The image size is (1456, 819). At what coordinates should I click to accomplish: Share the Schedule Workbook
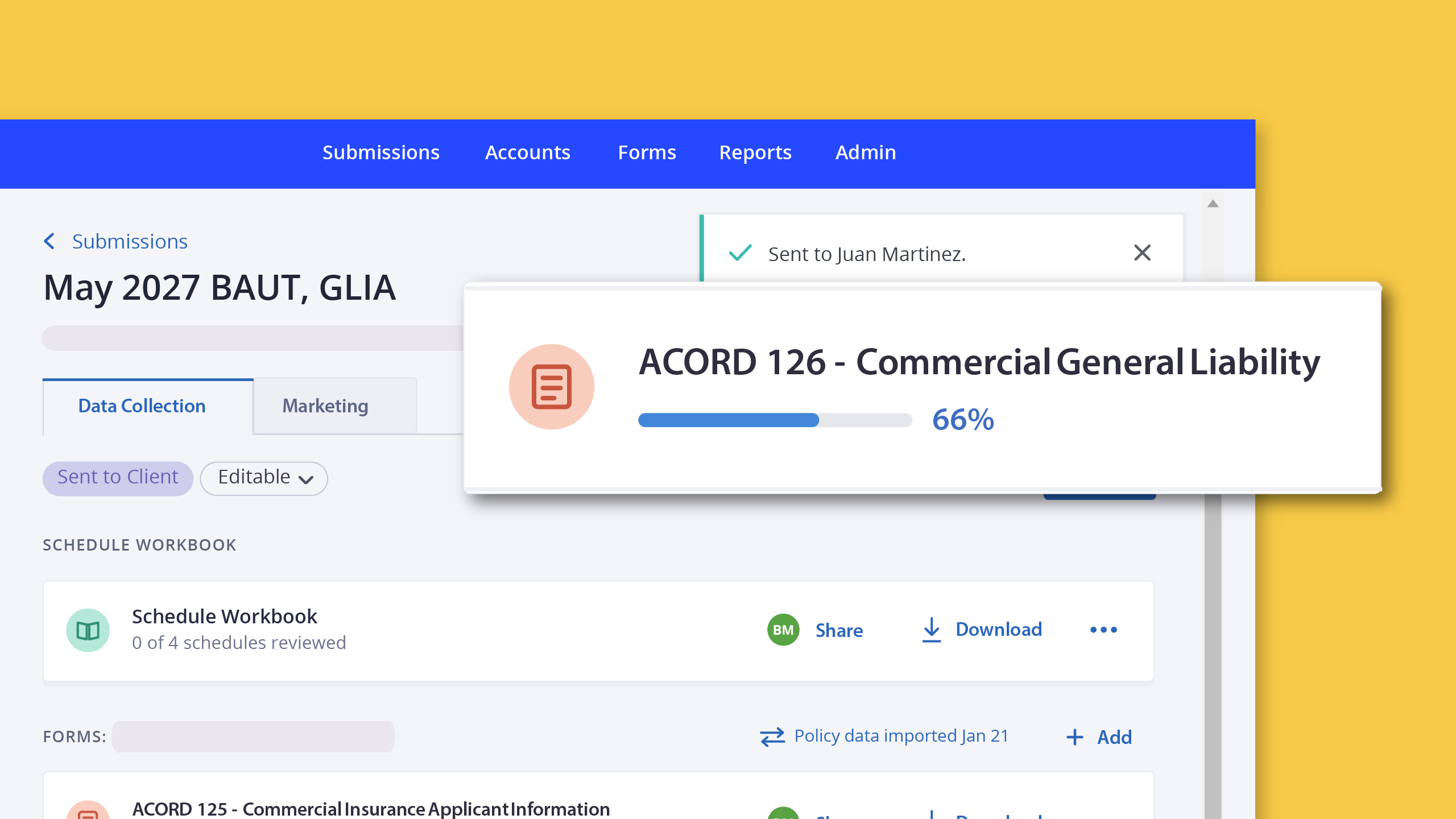(x=839, y=630)
